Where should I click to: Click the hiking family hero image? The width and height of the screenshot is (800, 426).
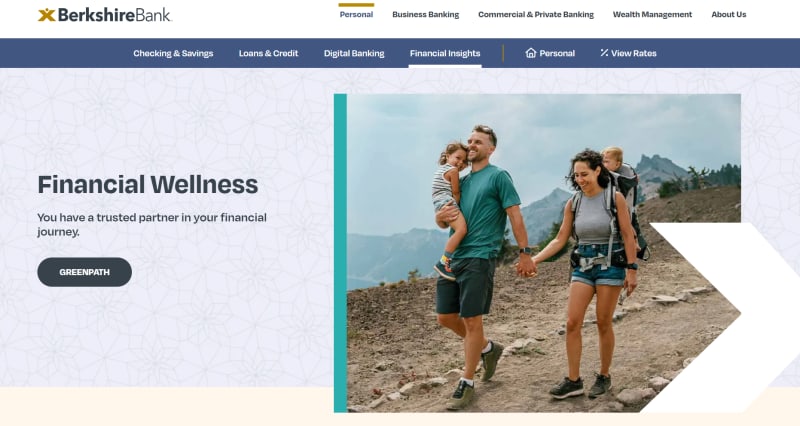tap(537, 253)
